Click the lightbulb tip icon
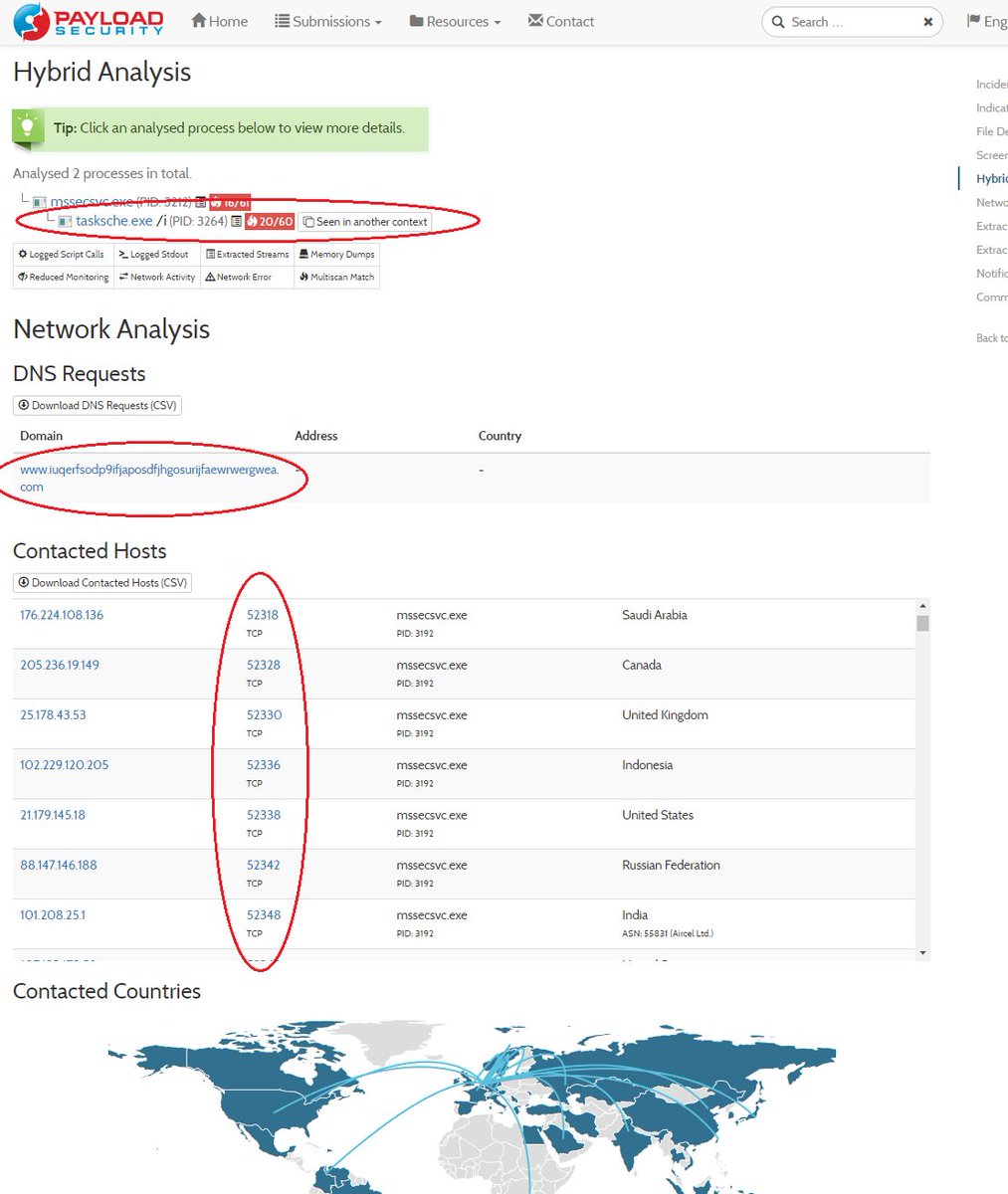This screenshot has height=1194, width=1008. point(28,128)
